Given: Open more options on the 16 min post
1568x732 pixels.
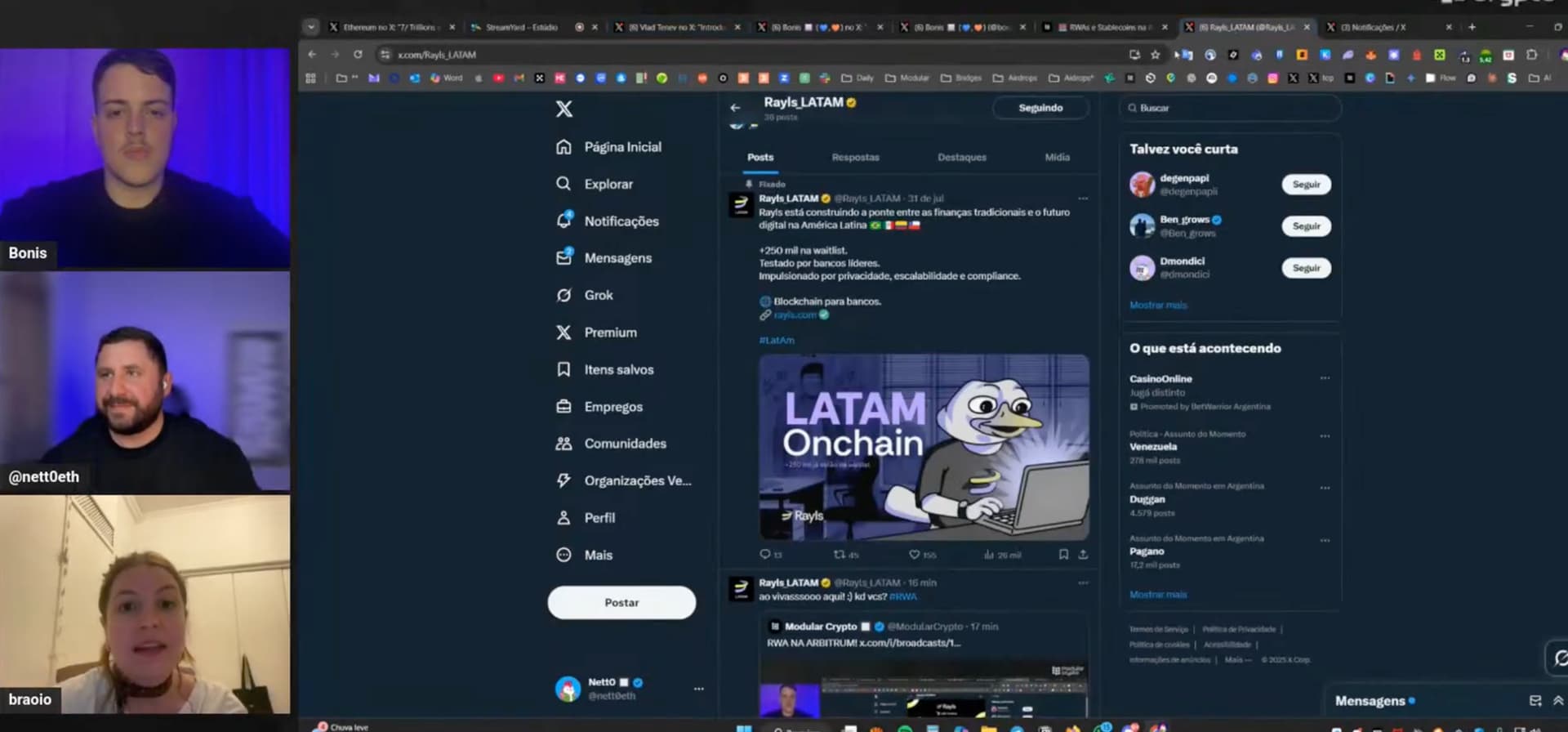Looking at the screenshot, I should pos(1083,582).
